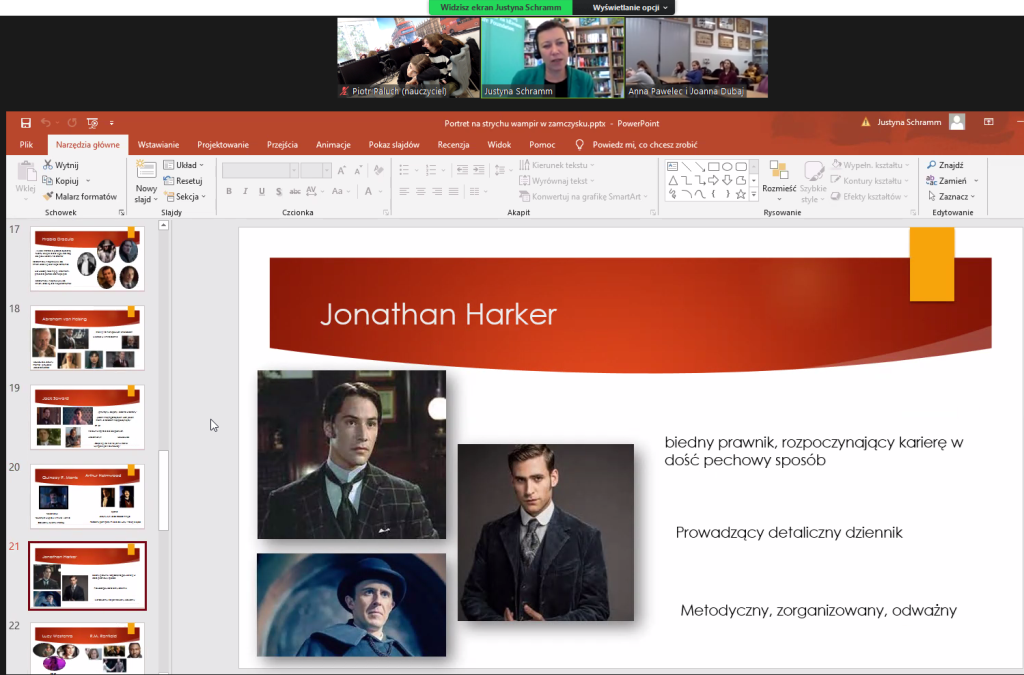The height and width of the screenshot is (675, 1024).
Task: Open the Pokaz slajdów tab
Action: click(396, 145)
